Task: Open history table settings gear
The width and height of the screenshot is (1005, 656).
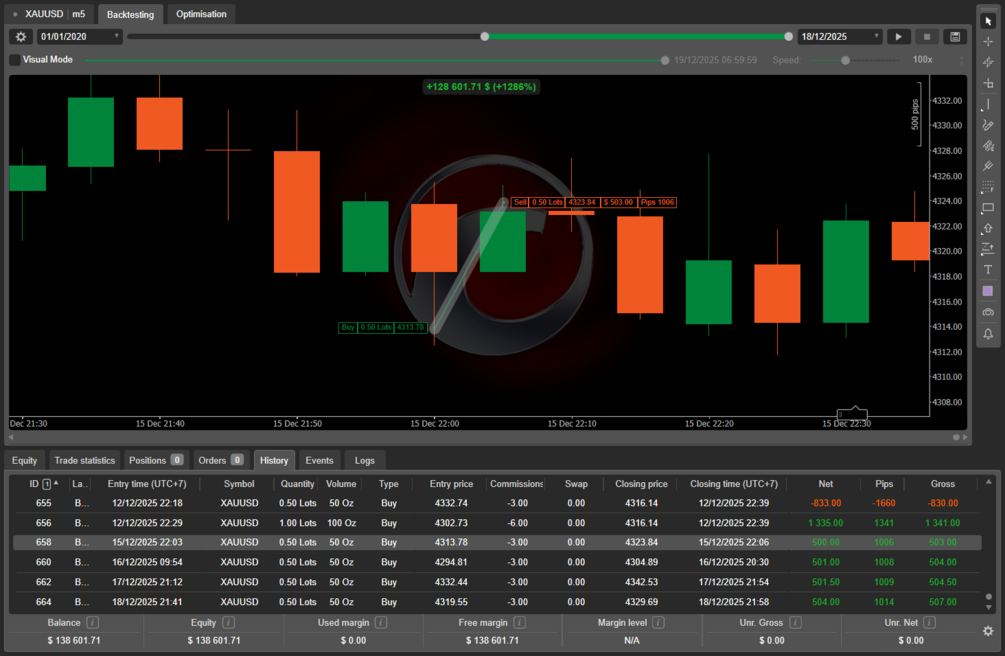Action: [988, 631]
